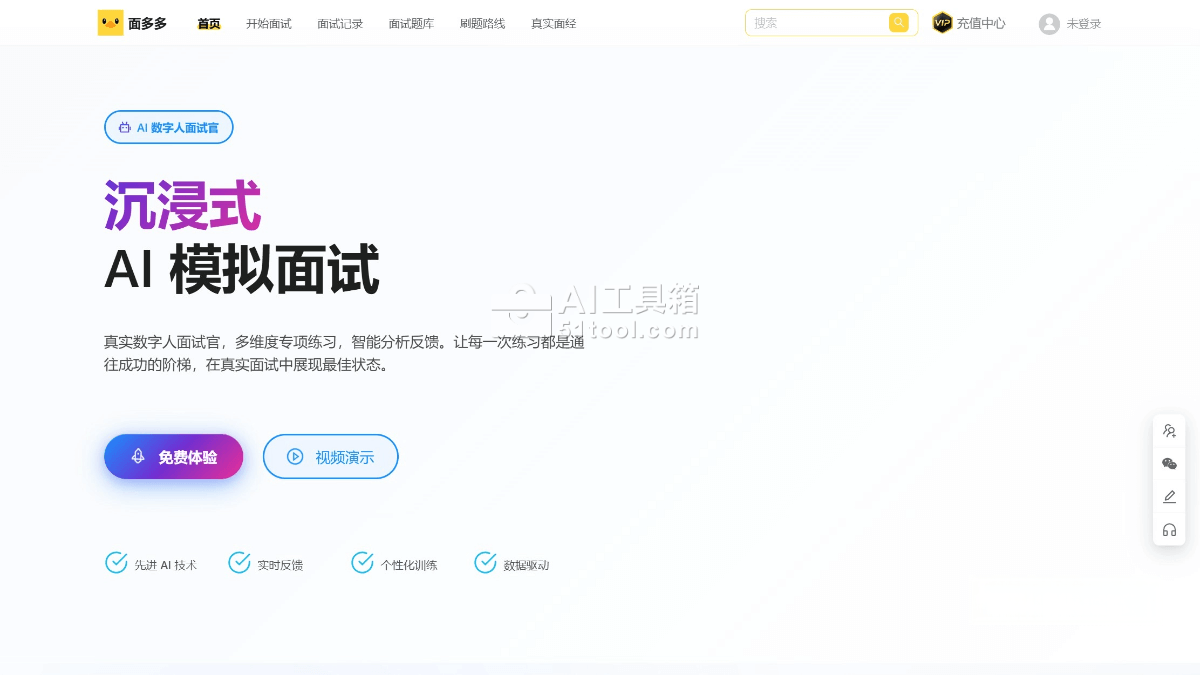Viewport: 1200px width, 675px height.
Task: Focus the 搜索 search input field
Action: pos(815,23)
